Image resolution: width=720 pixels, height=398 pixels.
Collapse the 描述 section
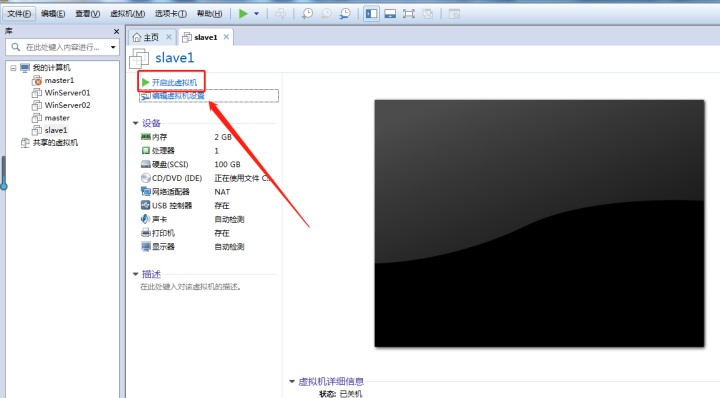(135, 274)
